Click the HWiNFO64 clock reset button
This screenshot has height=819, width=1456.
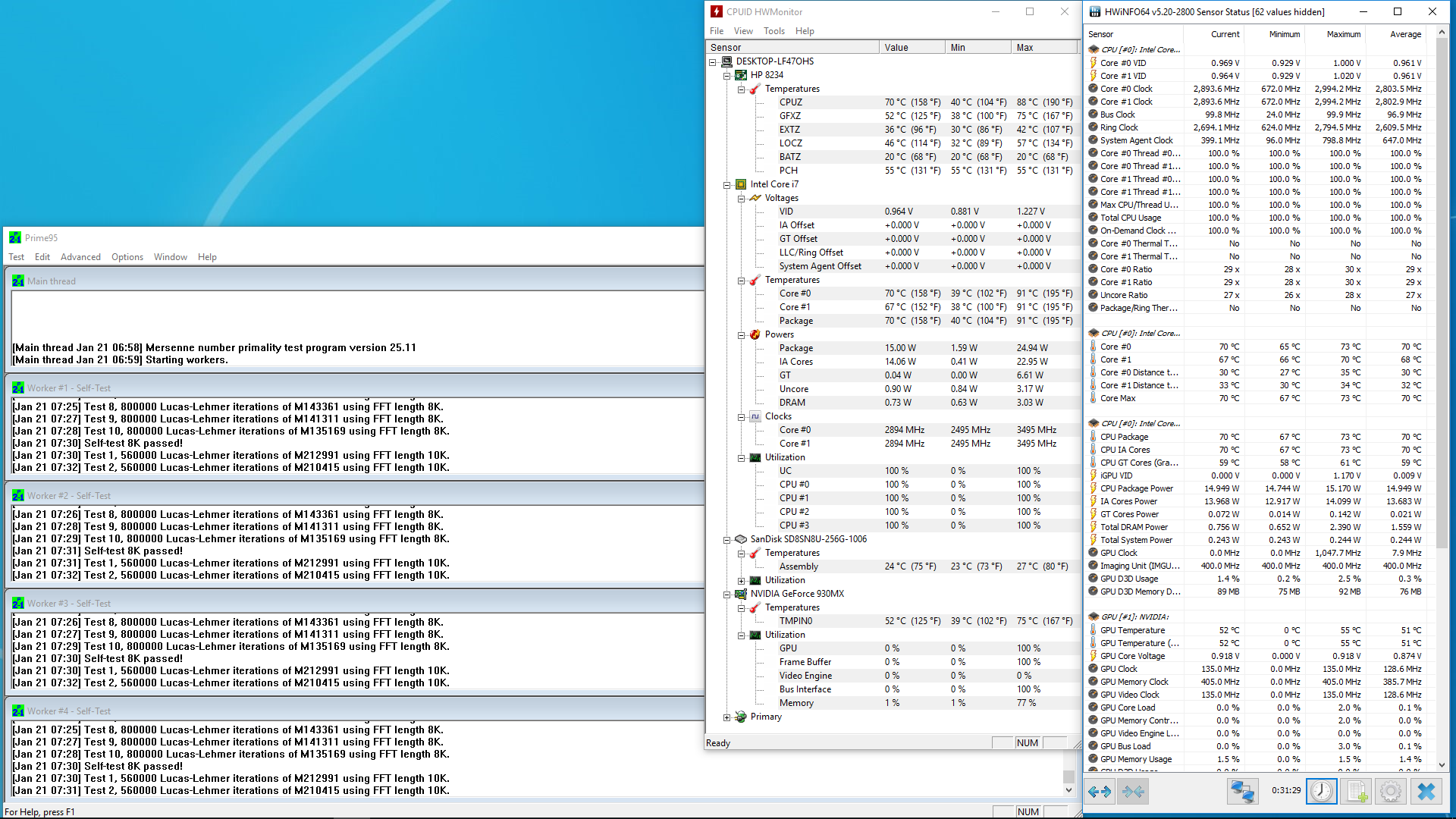1322,792
